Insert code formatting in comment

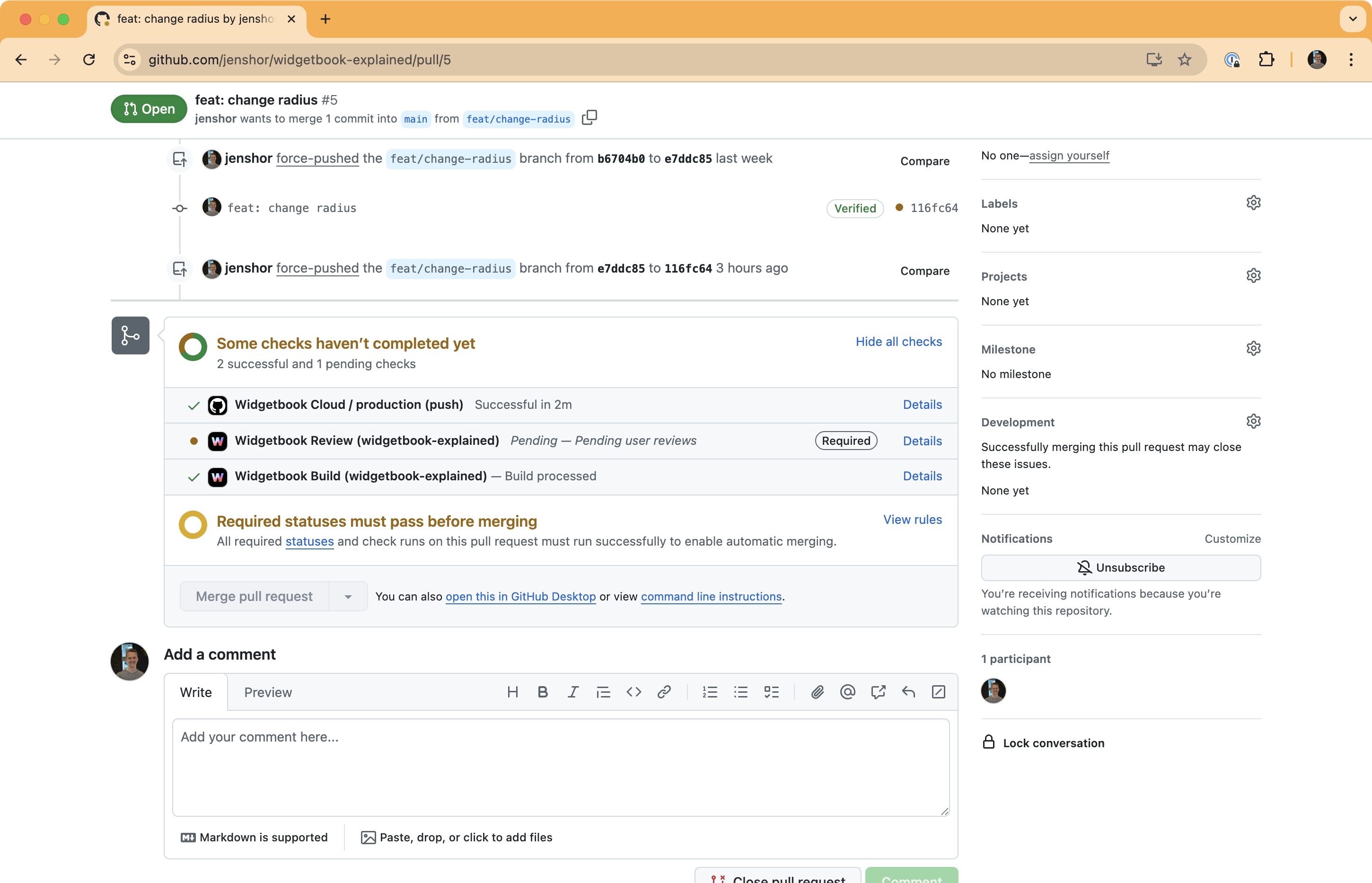(633, 692)
